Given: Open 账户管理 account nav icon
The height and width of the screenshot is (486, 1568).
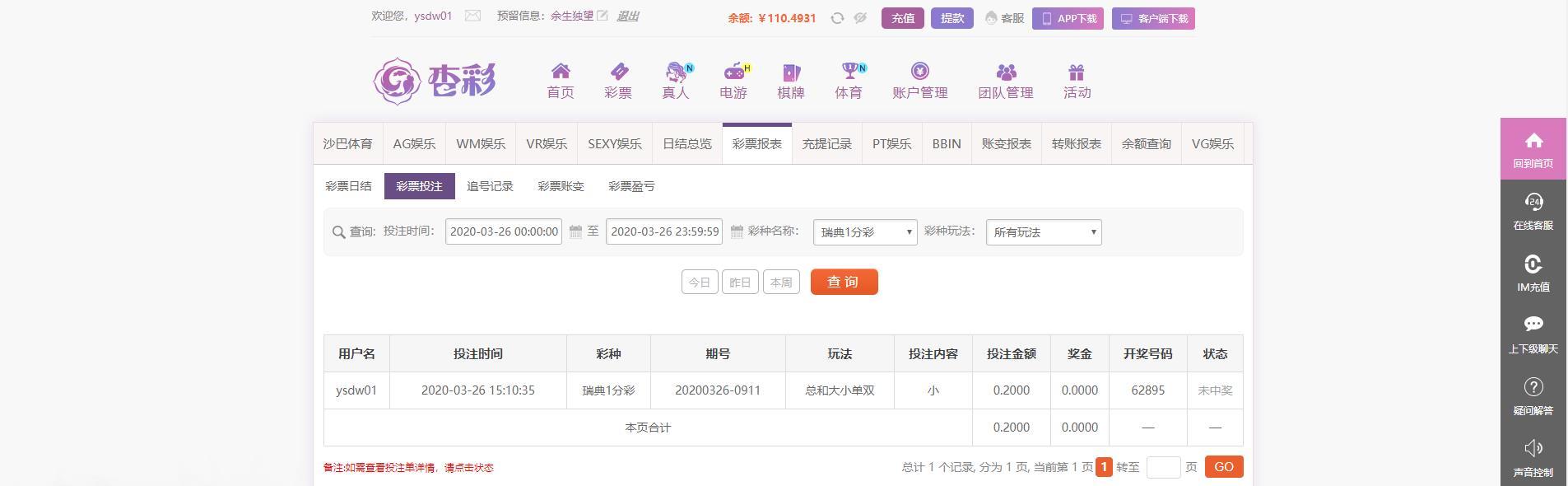Looking at the screenshot, I should 920,81.
